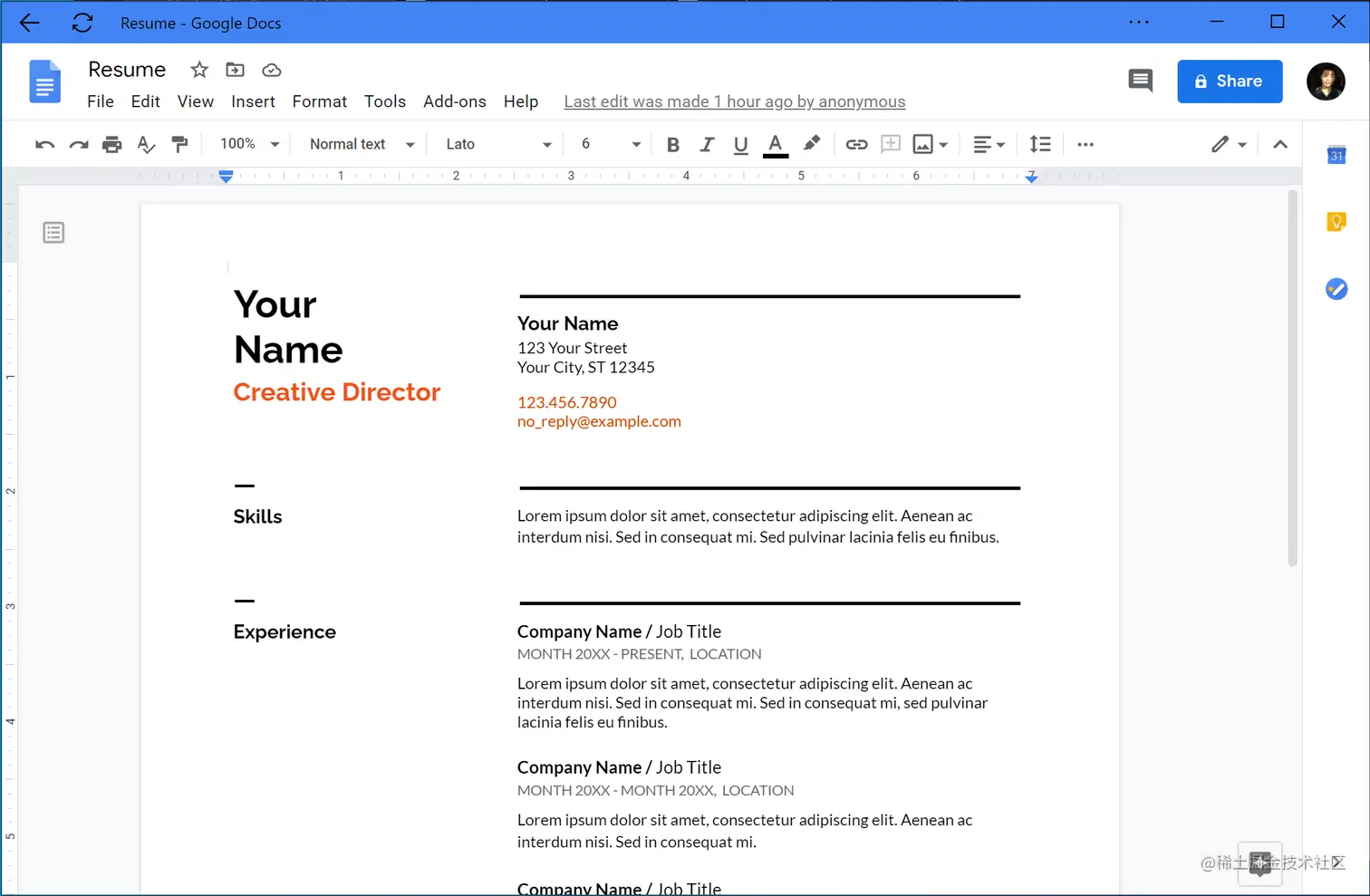The height and width of the screenshot is (896, 1370).
Task: Open Google Calendar side panel
Action: (x=1336, y=155)
